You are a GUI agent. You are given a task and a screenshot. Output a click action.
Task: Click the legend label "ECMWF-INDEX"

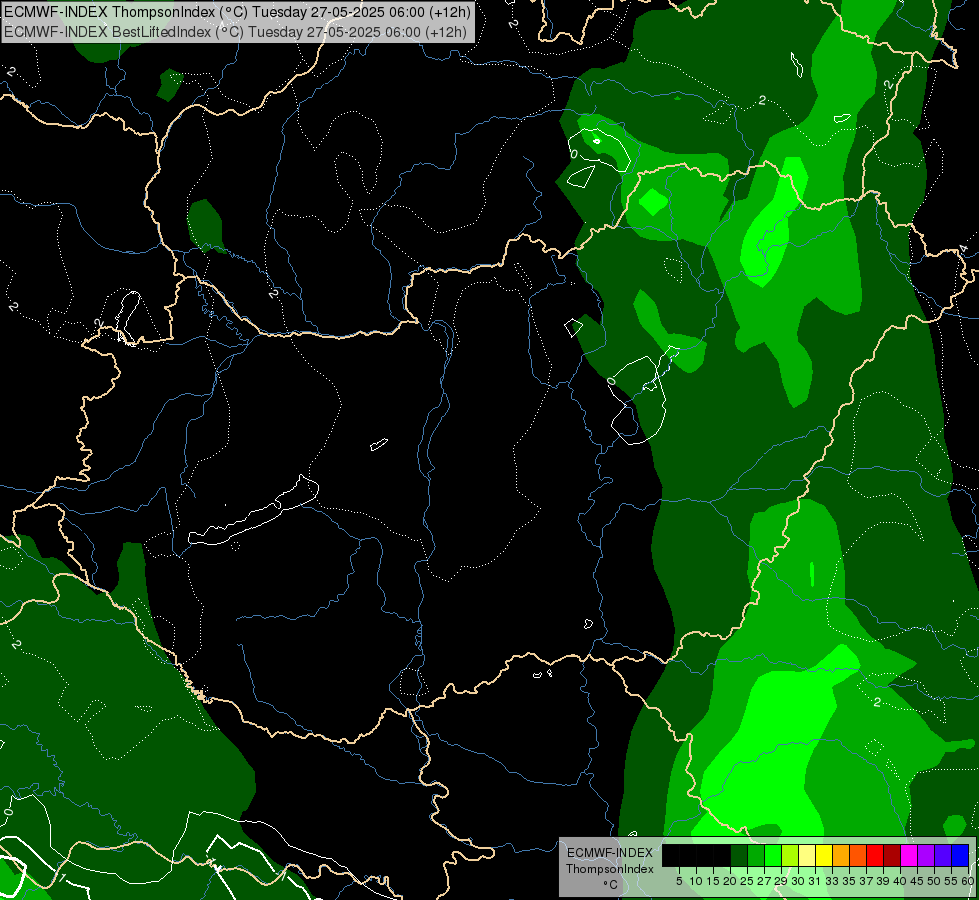[x=609, y=853]
